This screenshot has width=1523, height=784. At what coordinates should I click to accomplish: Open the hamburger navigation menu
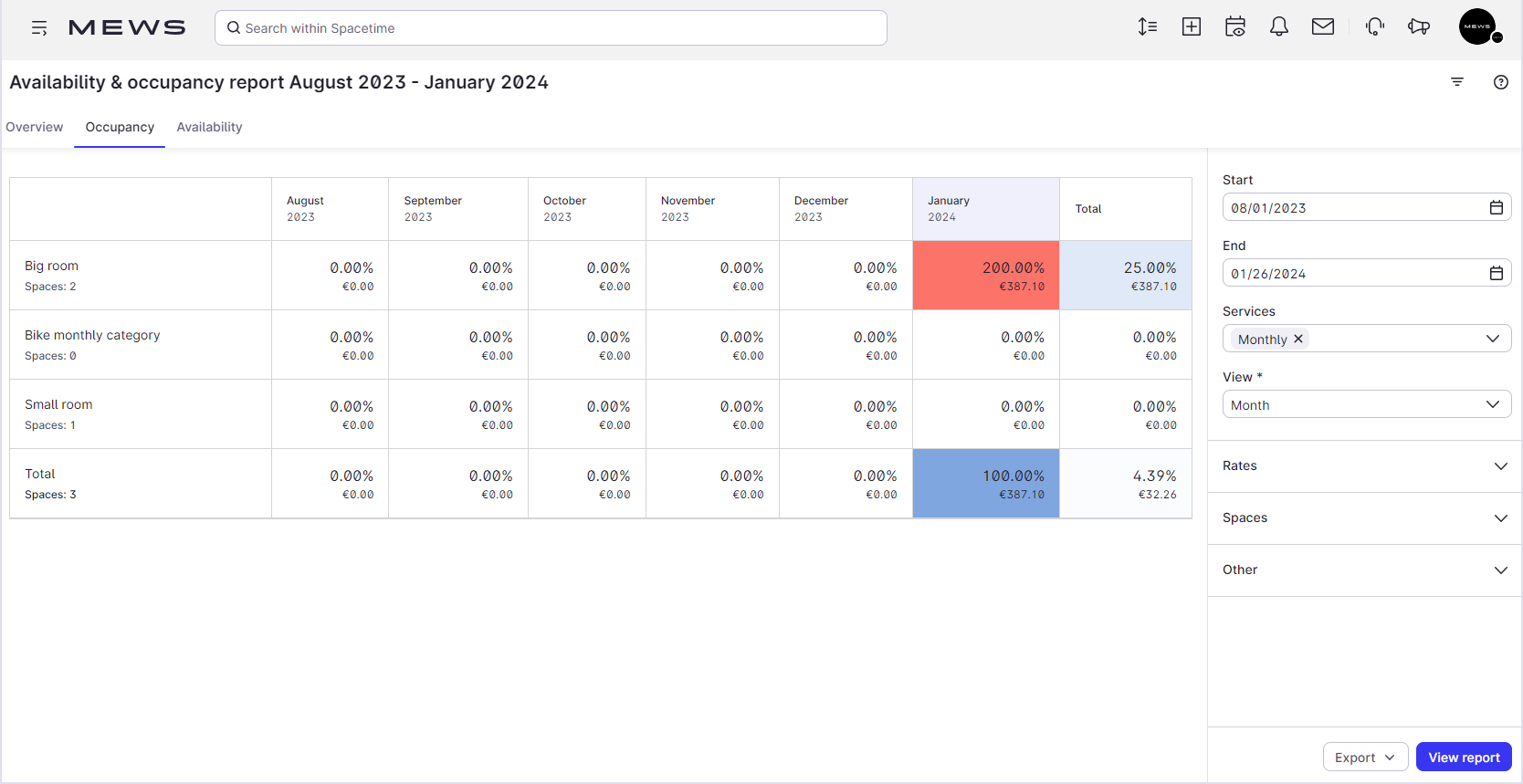[39, 28]
